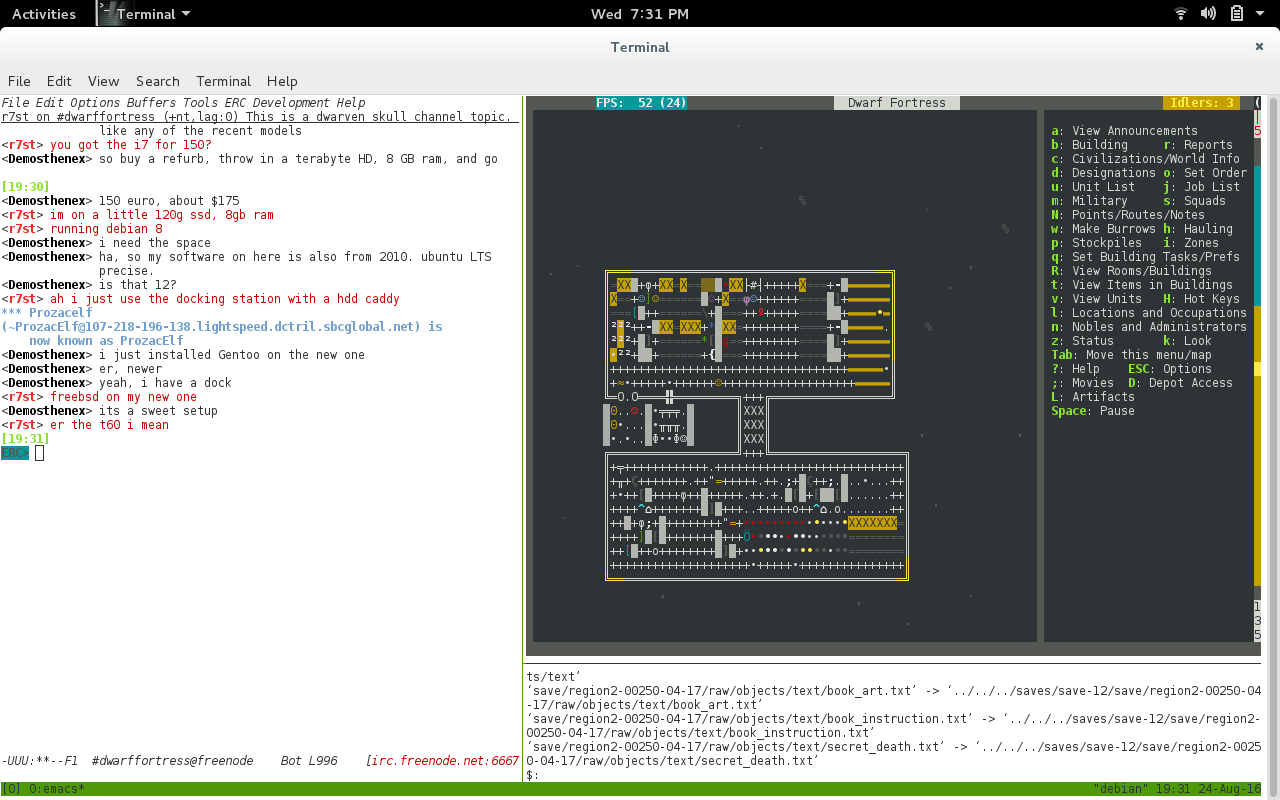Viewport: 1280px width, 800px height.
Task: Click the Idlers: 3 indicator
Action: 1201,103
